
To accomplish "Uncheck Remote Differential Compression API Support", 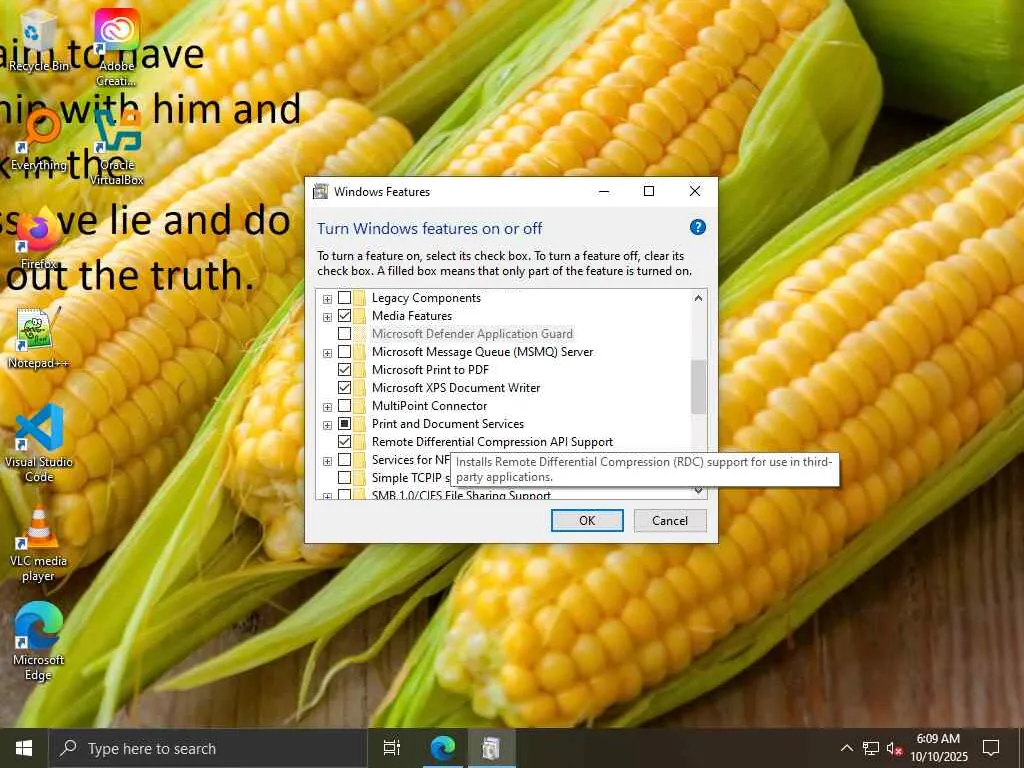I will pos(344,442).
